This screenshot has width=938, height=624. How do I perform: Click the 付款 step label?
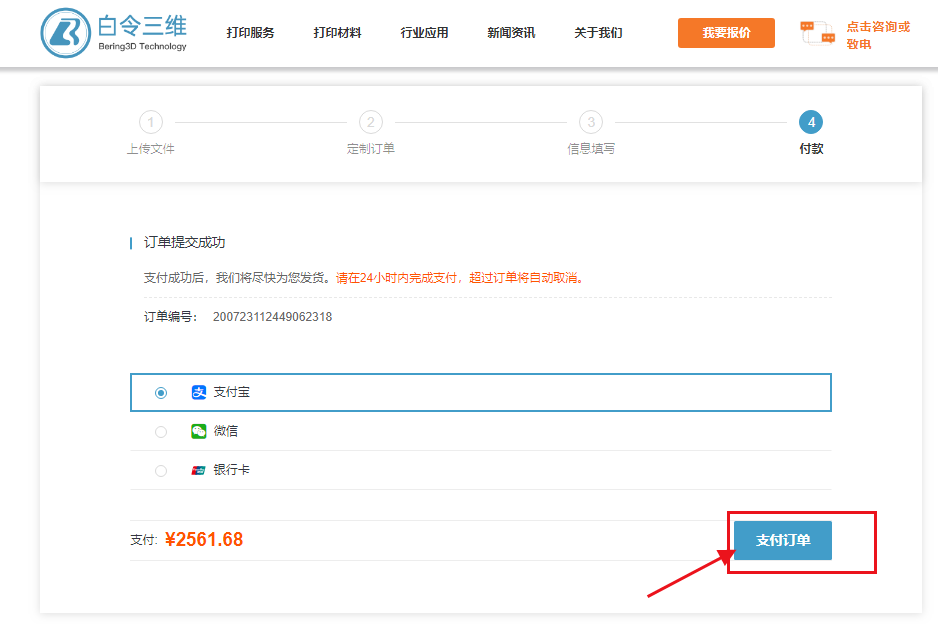click(x=811, y=148)
